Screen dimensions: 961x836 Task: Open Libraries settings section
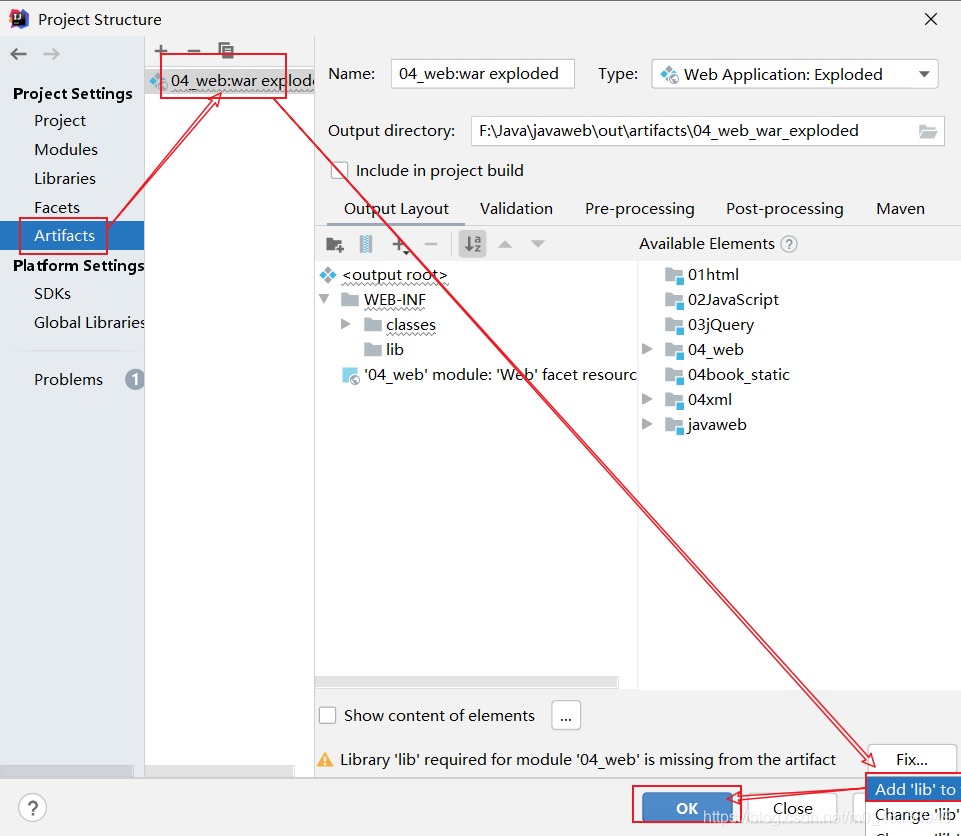(x=65, y=178)
